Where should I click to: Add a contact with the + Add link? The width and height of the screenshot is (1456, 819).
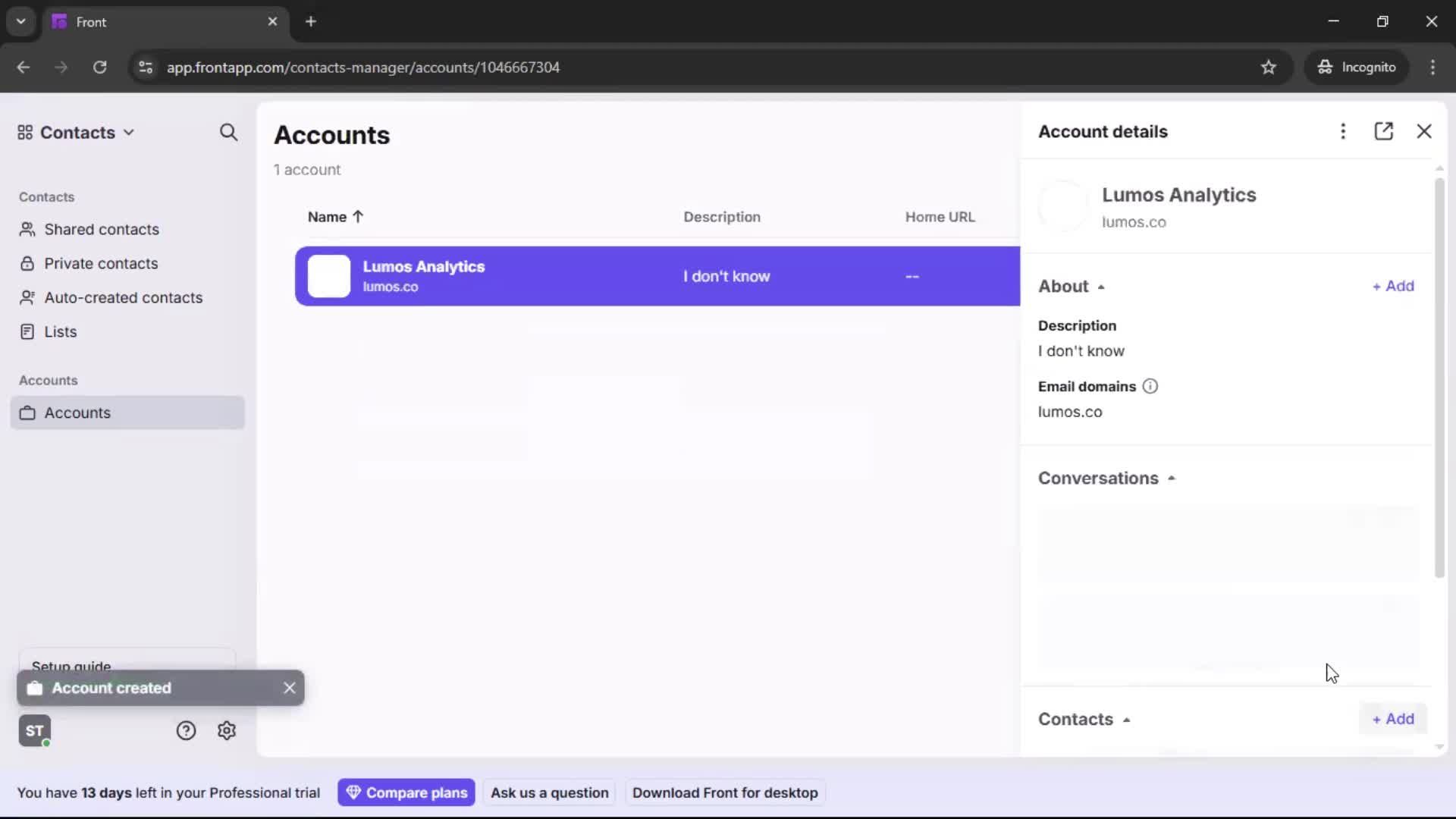(x=1393, y=719)
